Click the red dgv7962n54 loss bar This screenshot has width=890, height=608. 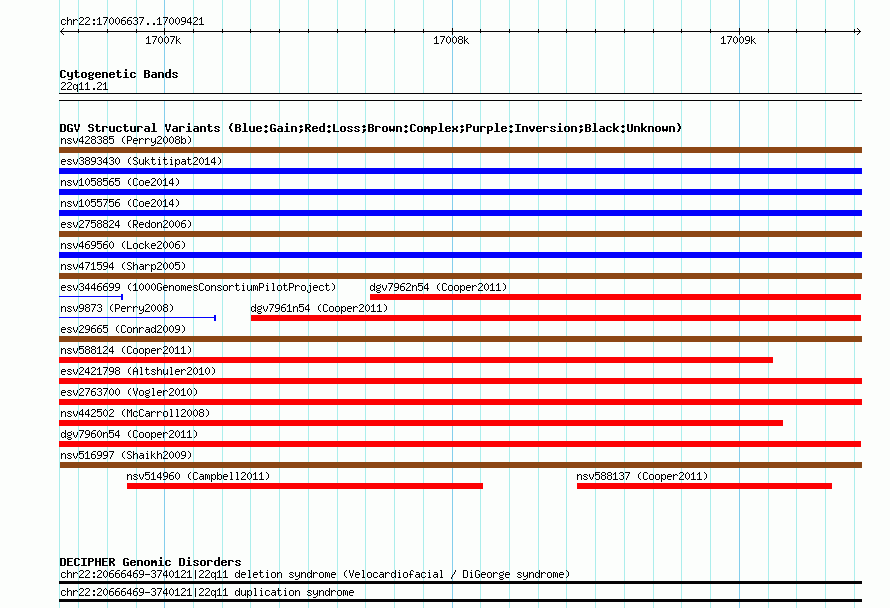615,297
